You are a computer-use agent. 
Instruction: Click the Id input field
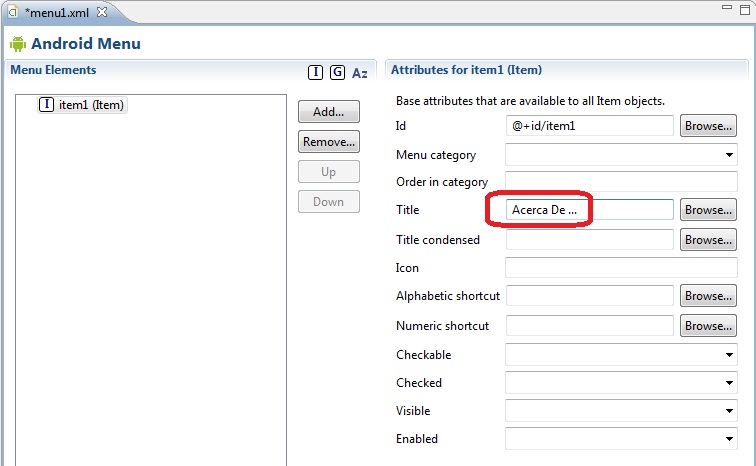tap(590, 126)
